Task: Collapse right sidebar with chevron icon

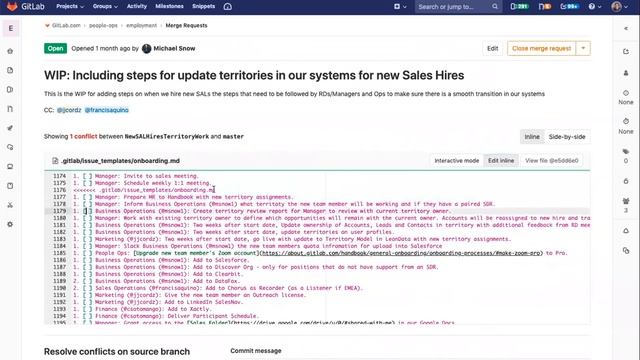Action: pos(626,29)
